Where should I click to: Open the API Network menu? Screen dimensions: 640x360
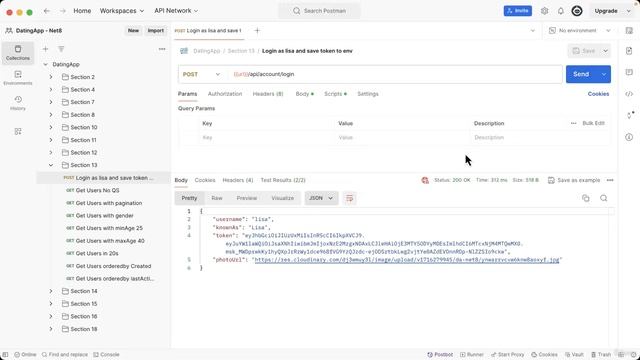[x=176, y=11]
